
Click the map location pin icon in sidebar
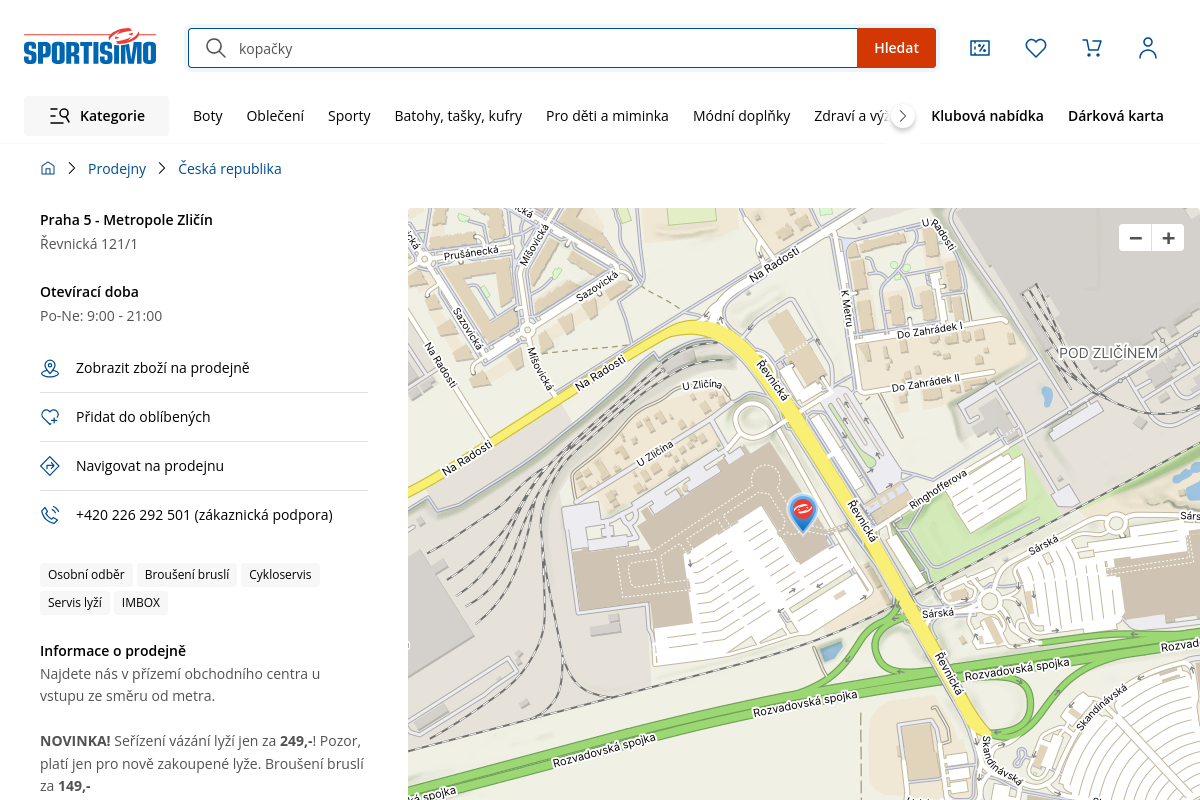click(50, 369)
